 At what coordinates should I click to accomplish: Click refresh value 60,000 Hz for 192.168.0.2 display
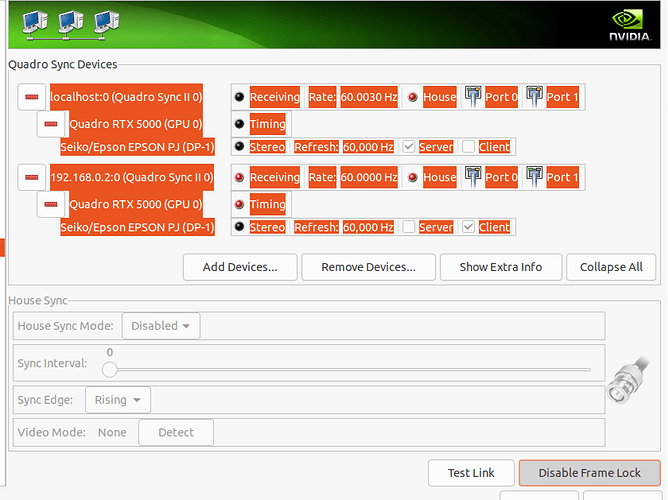(369, 227)
